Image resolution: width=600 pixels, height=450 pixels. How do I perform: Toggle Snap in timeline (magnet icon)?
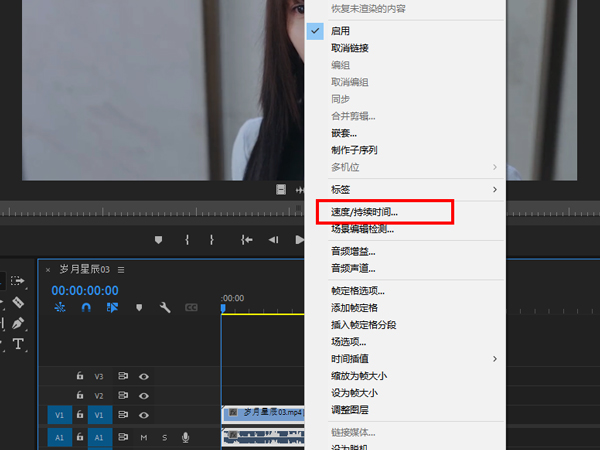[86, 308]
